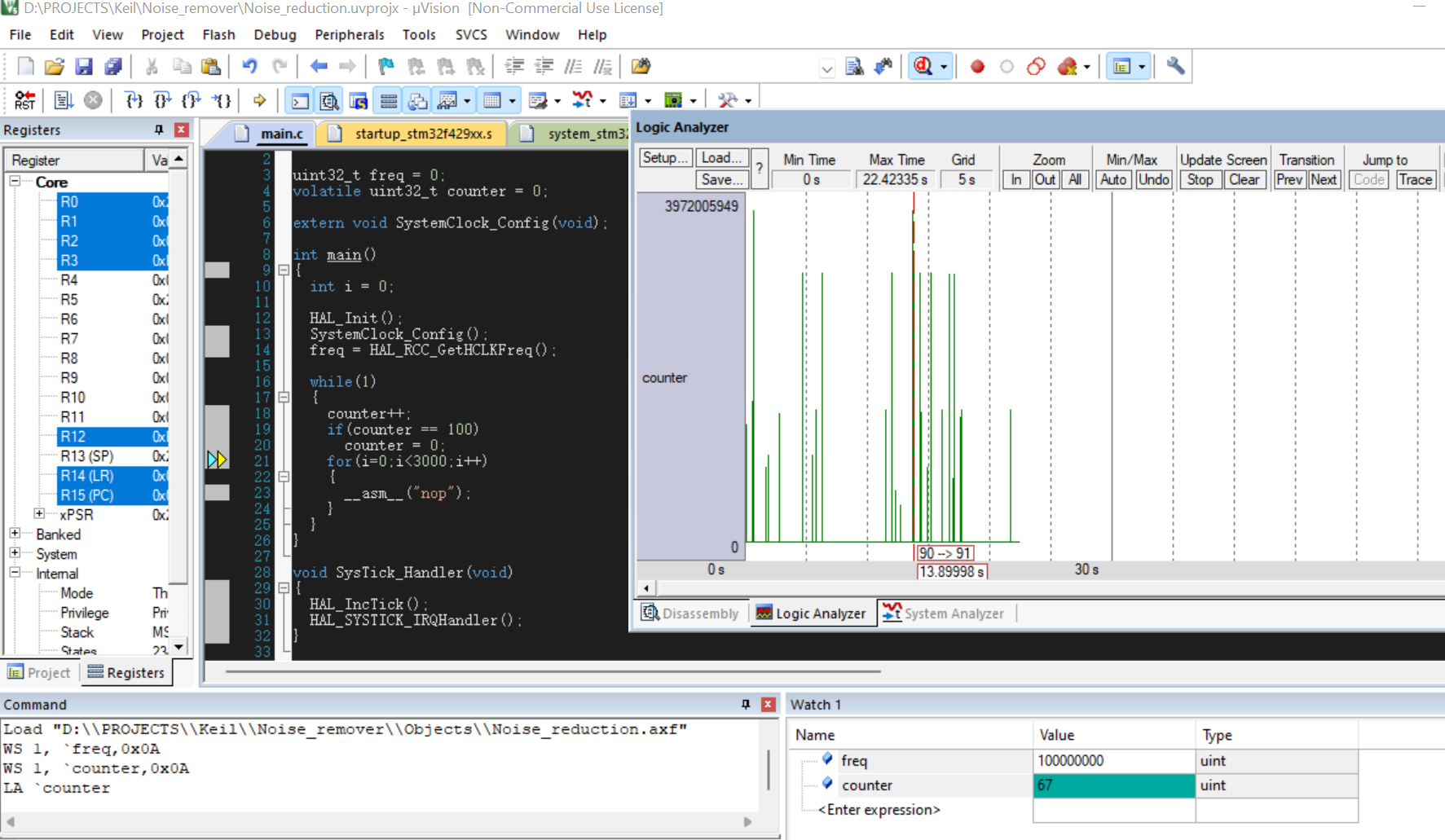Disable all breakpoints with the two-circles icon
1445x840 pixels.
pyautogui.click(x=1036, y=66)
